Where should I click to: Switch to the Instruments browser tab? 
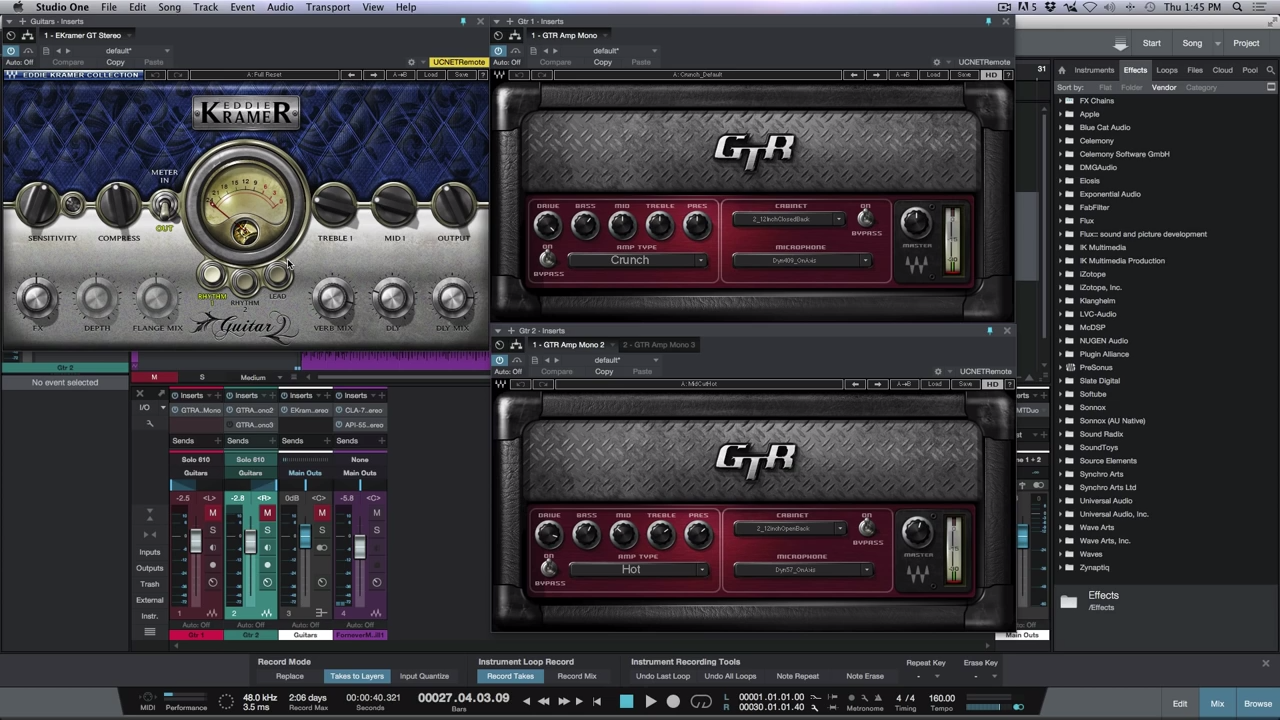[x=1094, y=70]
